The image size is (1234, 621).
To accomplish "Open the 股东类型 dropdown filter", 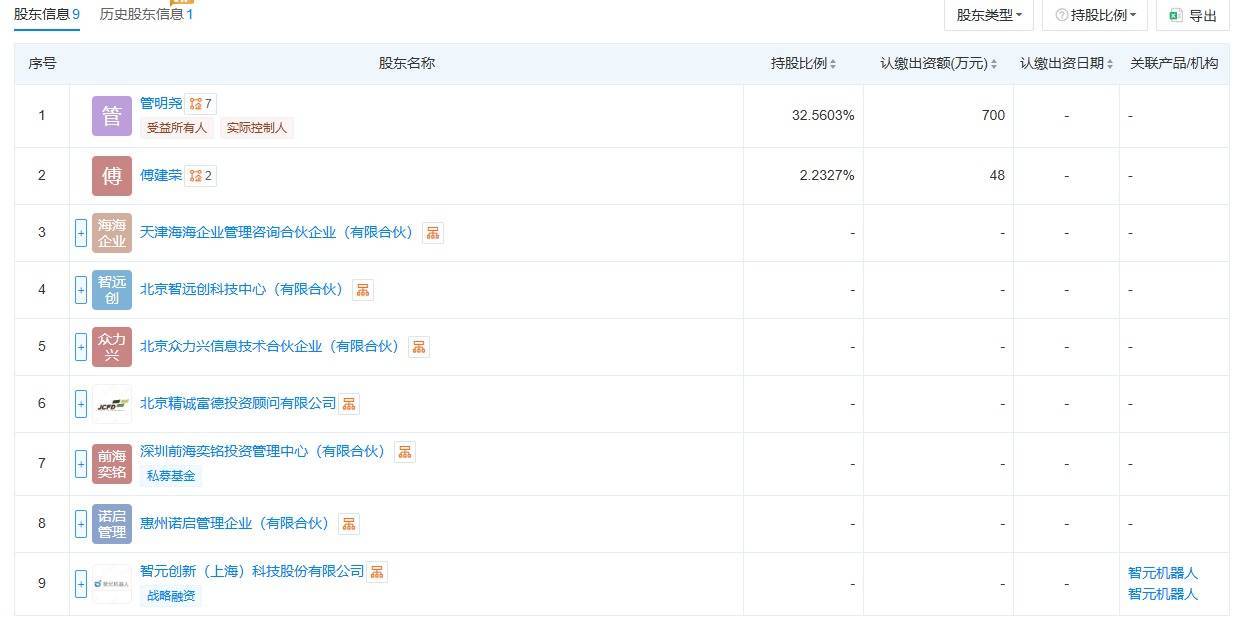I will pyautogui.click(x=988, y=15).
